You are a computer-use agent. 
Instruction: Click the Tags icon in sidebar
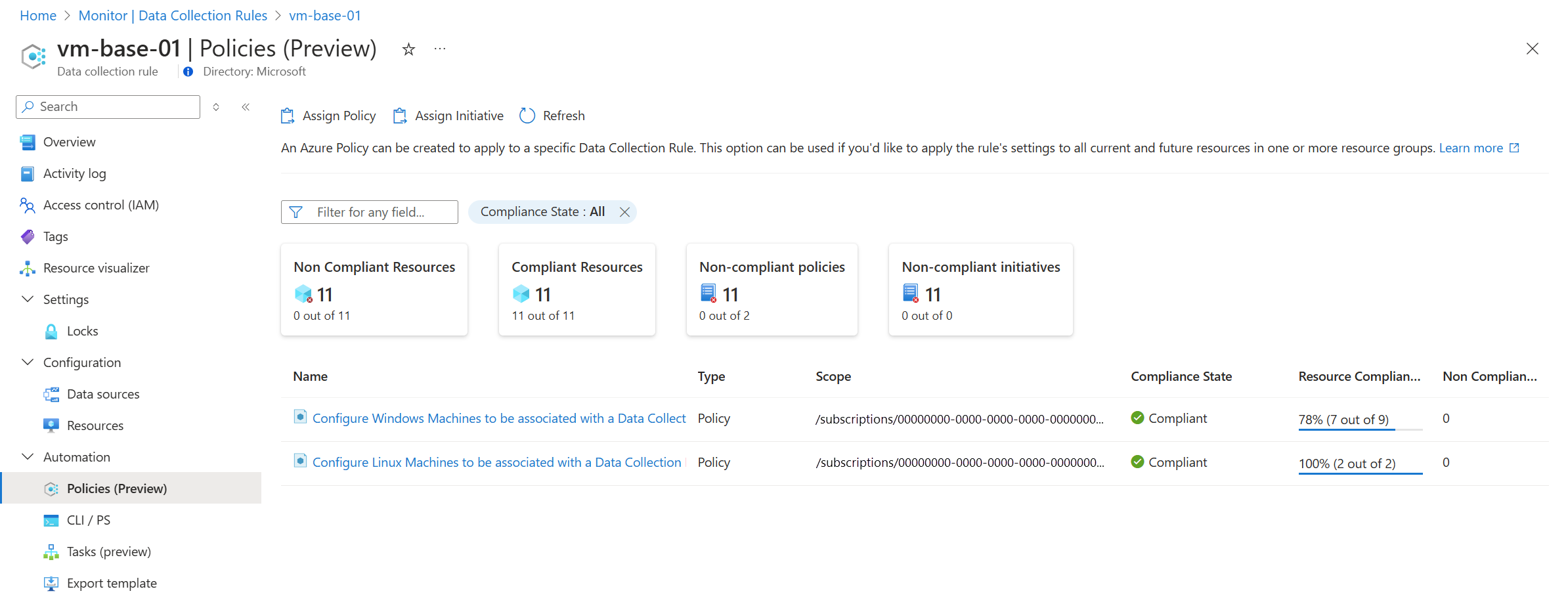(28, 237)
